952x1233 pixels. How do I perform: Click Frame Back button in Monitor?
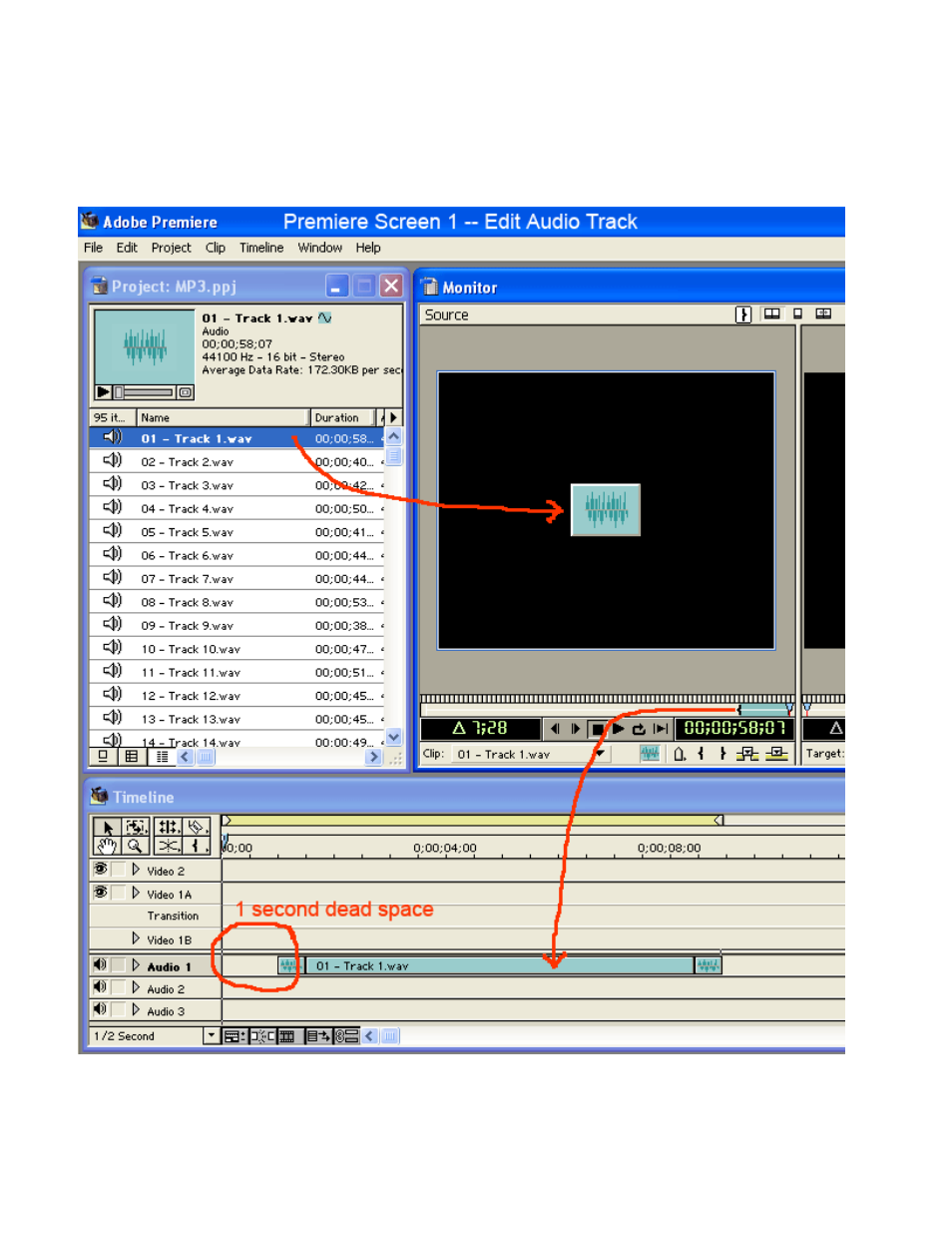coord(555,729)
